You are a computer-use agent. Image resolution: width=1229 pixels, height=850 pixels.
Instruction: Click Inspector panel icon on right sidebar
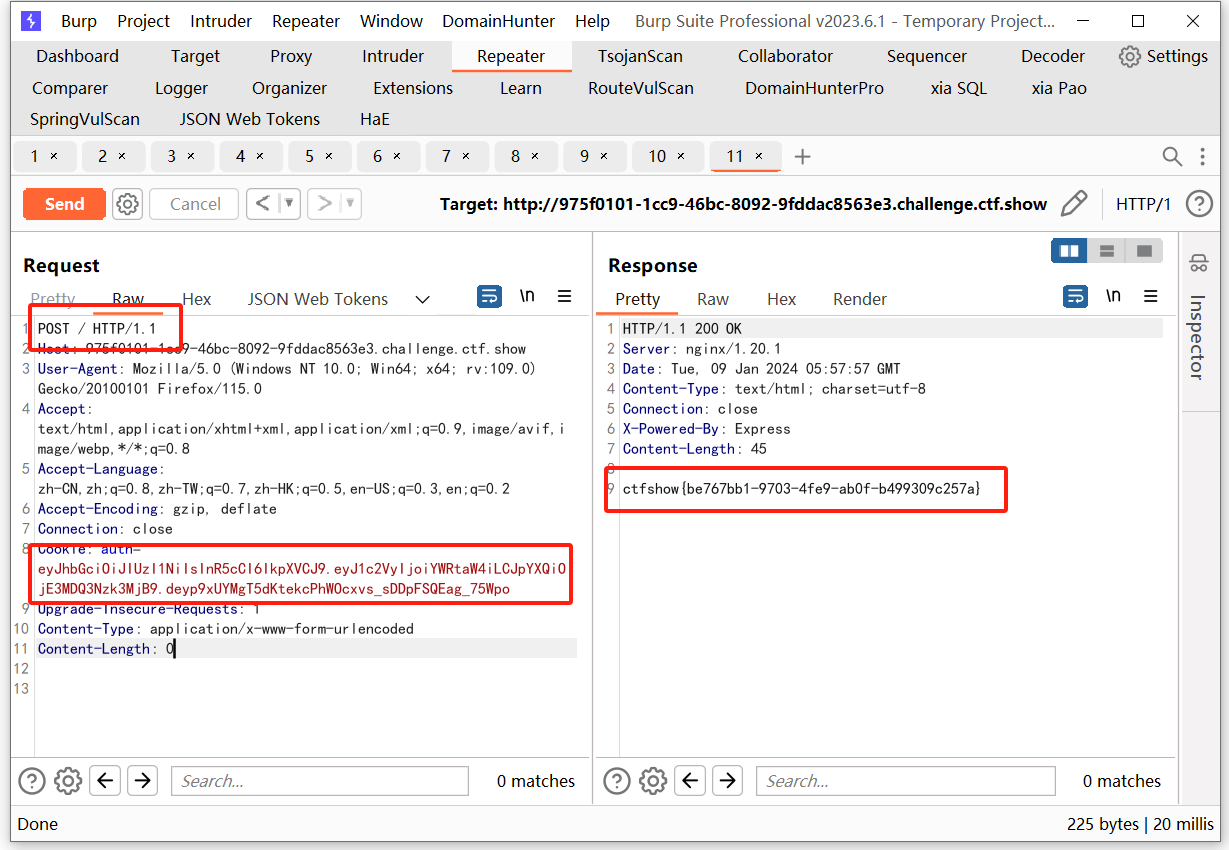pyautogui.click(x=1198, y=264)
